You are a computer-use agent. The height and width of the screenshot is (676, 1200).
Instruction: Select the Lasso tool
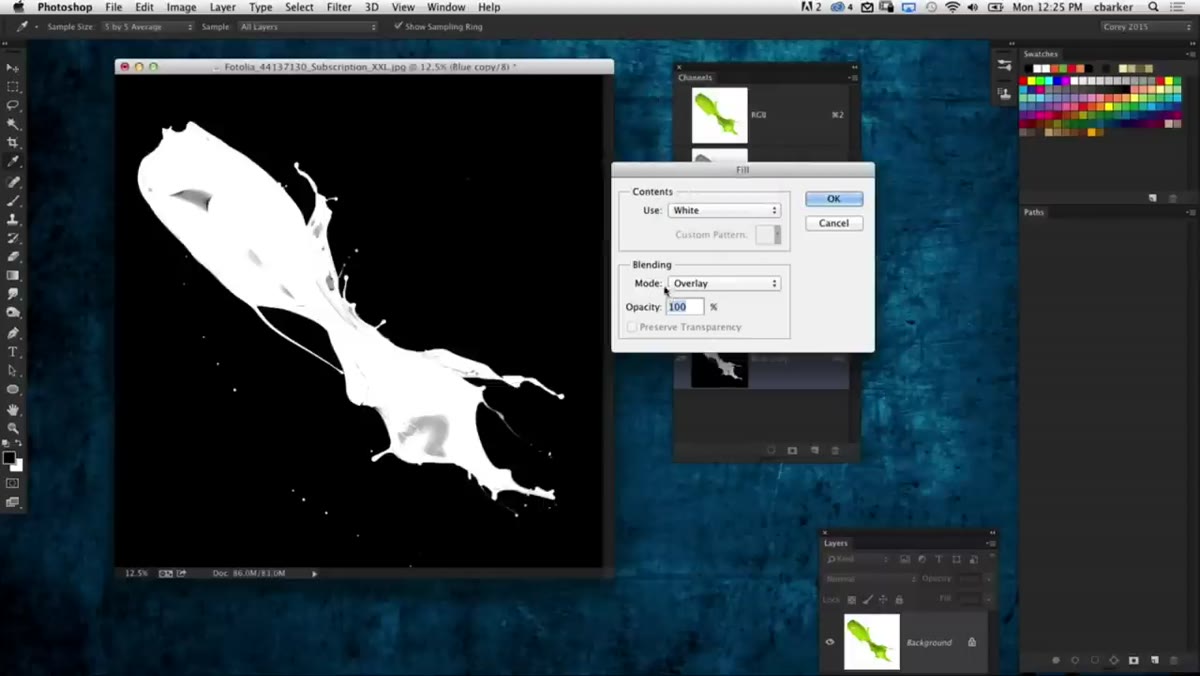(13, 105)
